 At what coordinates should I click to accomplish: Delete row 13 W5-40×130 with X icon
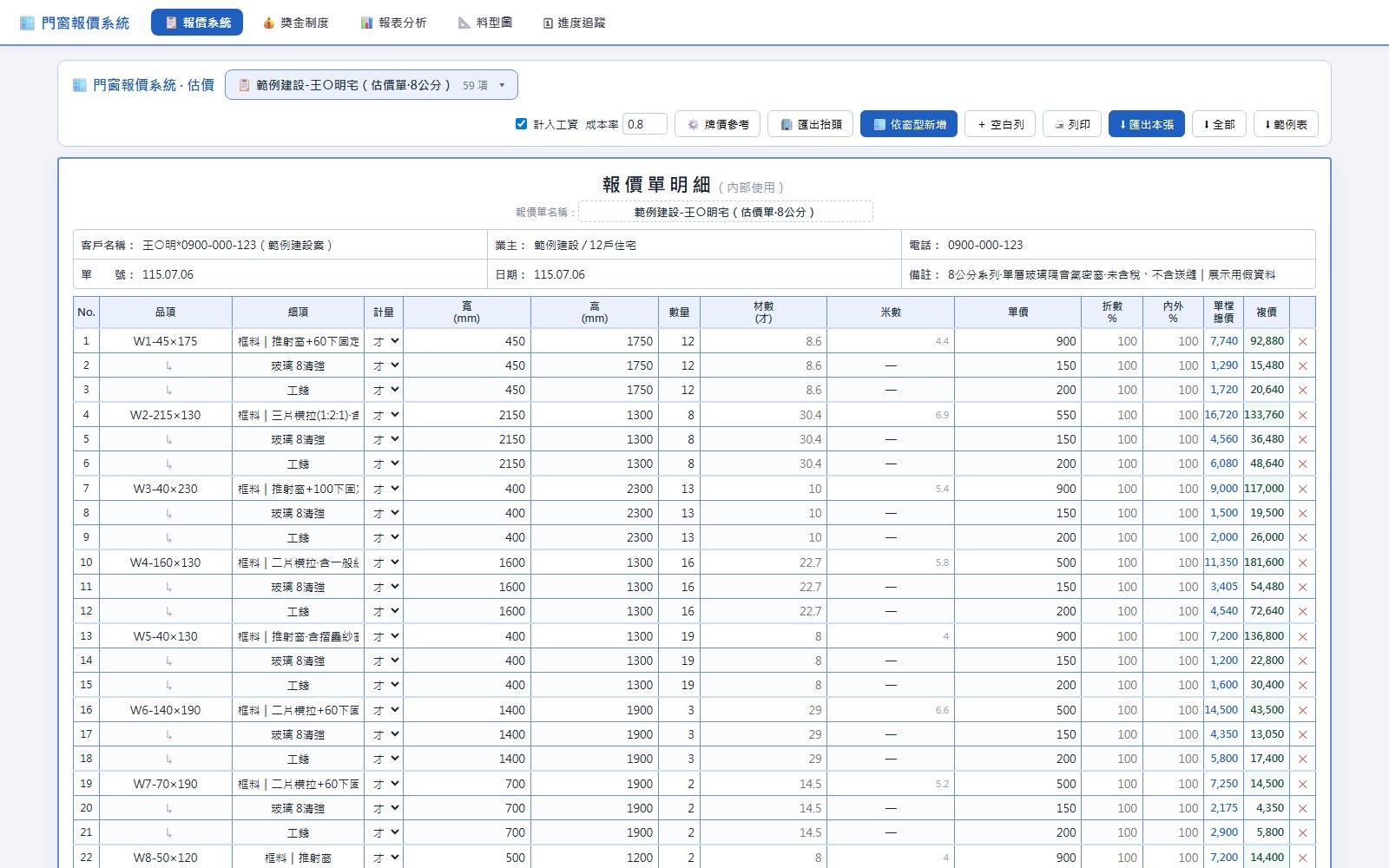pyautogui.click(x=1302, y=636)
